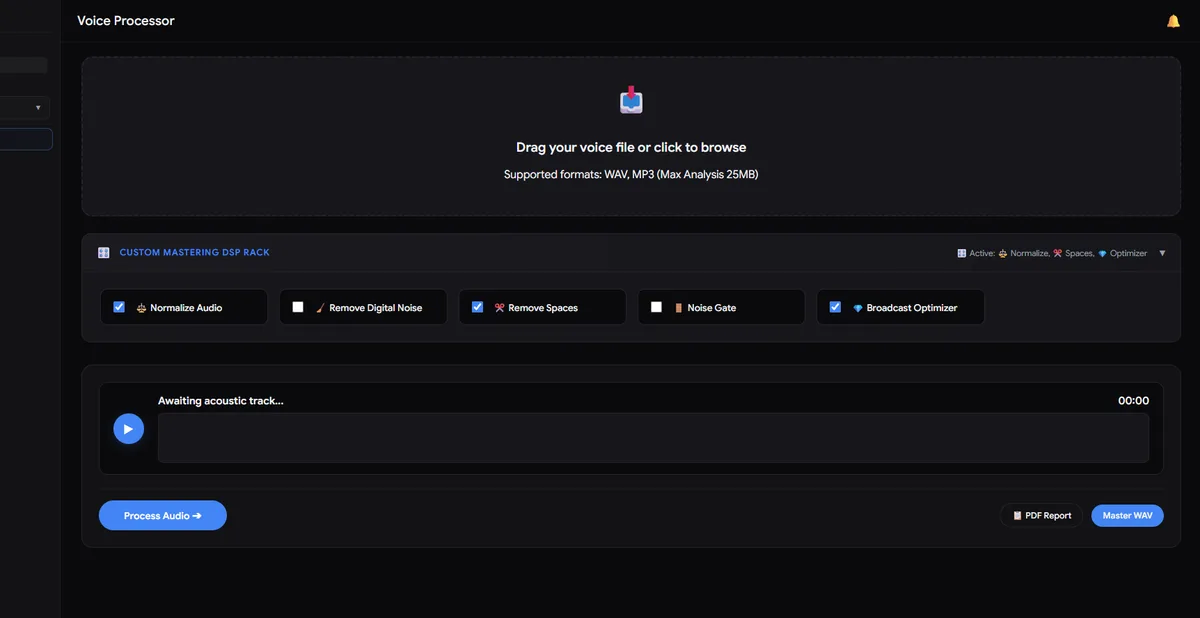Uncheck the Normalize Audio checkbox
The width and height of the screenshot is (1200, 618).
tap(119, 307)
